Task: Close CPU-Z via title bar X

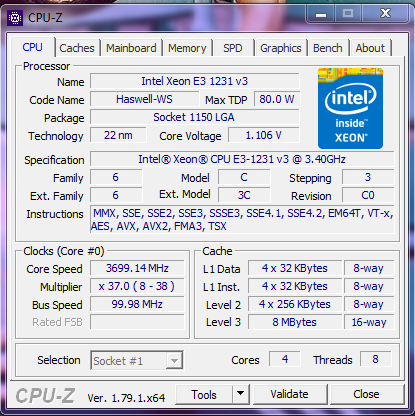Action: tap(385, 14)
